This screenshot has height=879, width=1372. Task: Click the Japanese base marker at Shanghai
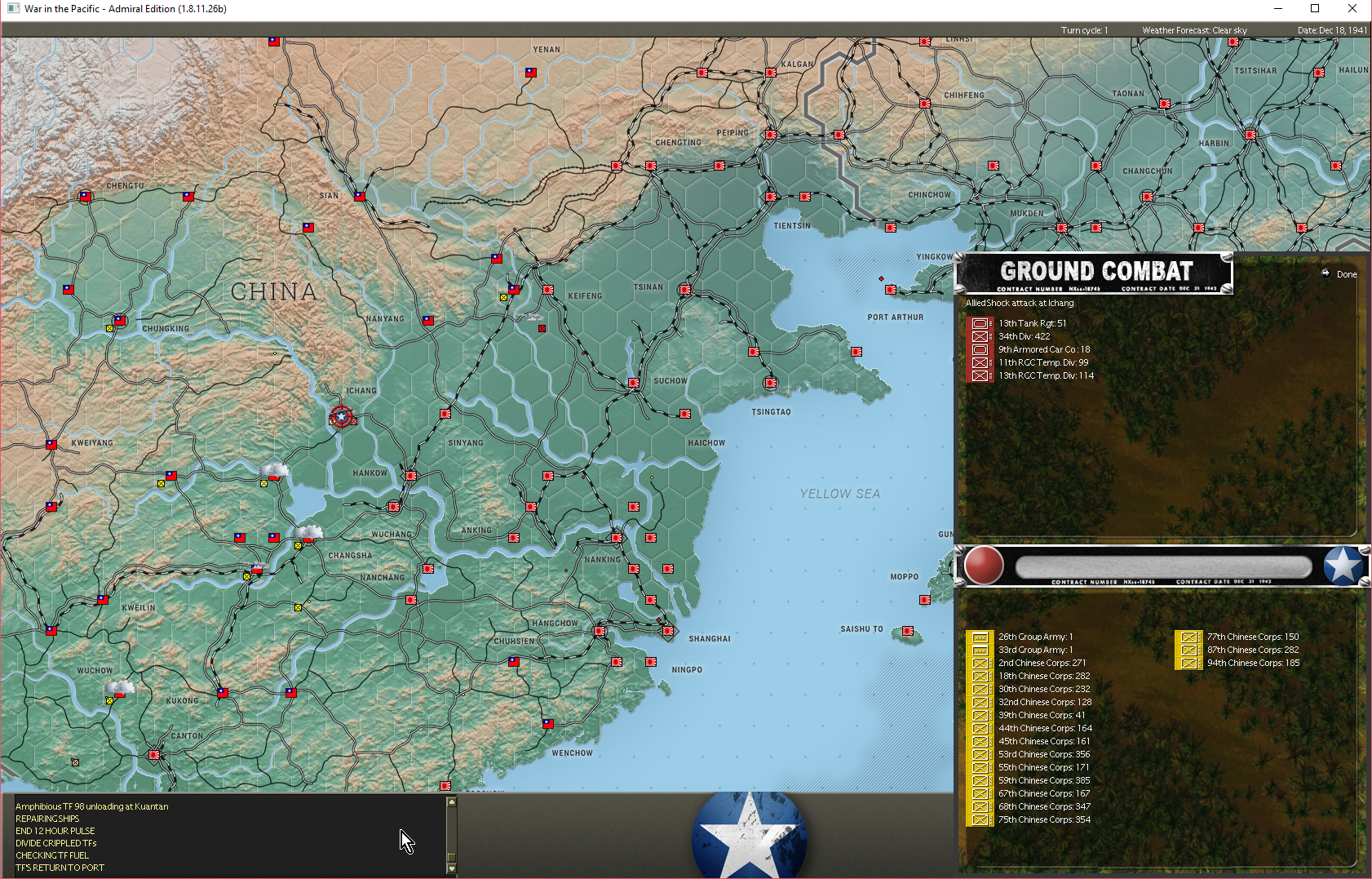(668, 631)
